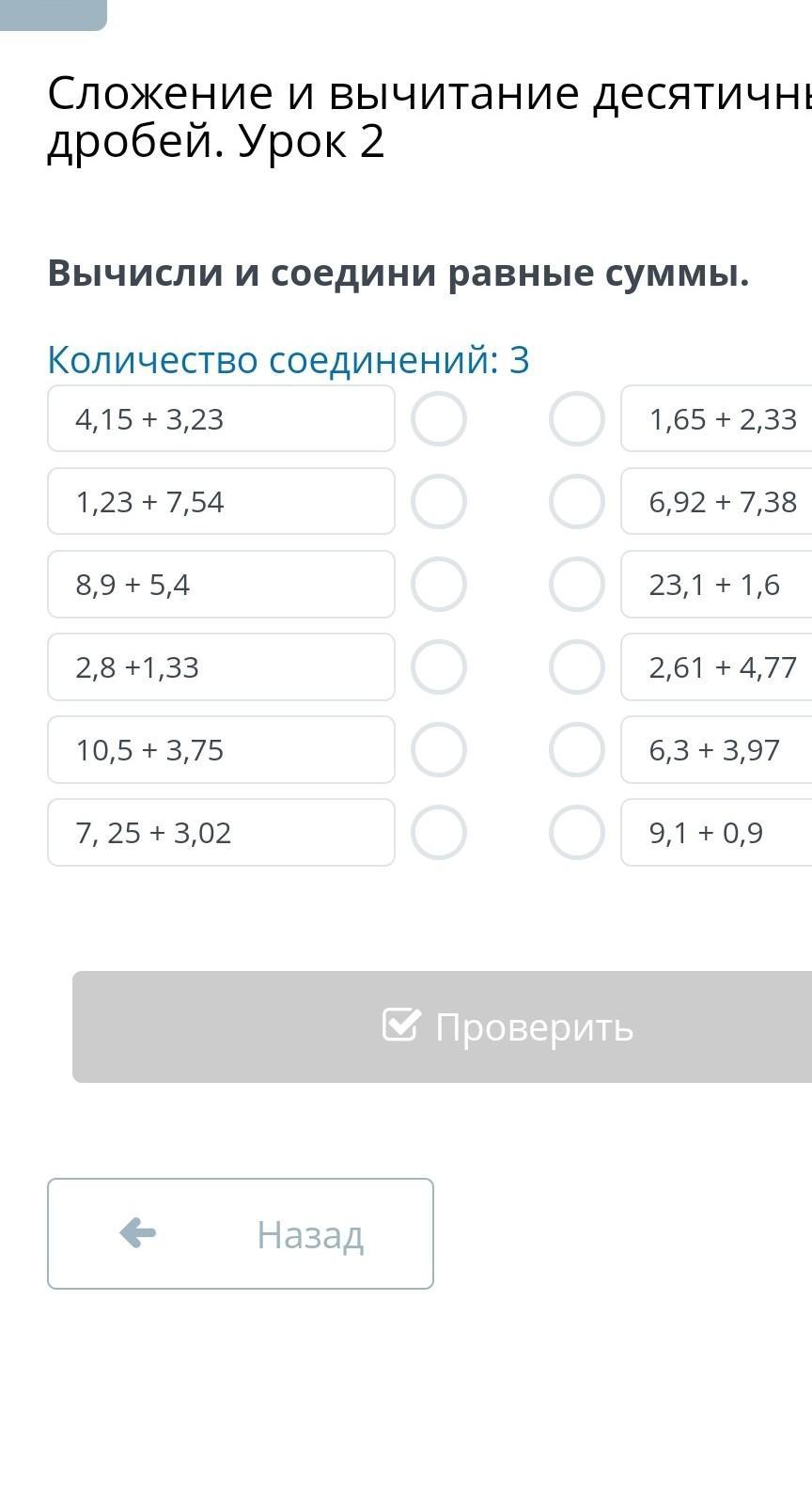Viewport: 812px width, 1488px height.
Task: Click the 10,5 + 3,75 expression box
Action: pos(221,750)
